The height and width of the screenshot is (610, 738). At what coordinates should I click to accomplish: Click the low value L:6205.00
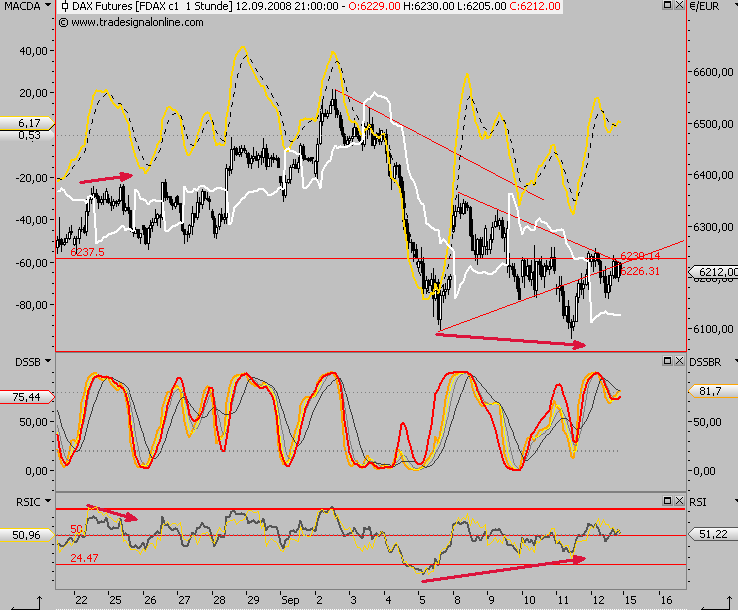click(x=481, y=6)
